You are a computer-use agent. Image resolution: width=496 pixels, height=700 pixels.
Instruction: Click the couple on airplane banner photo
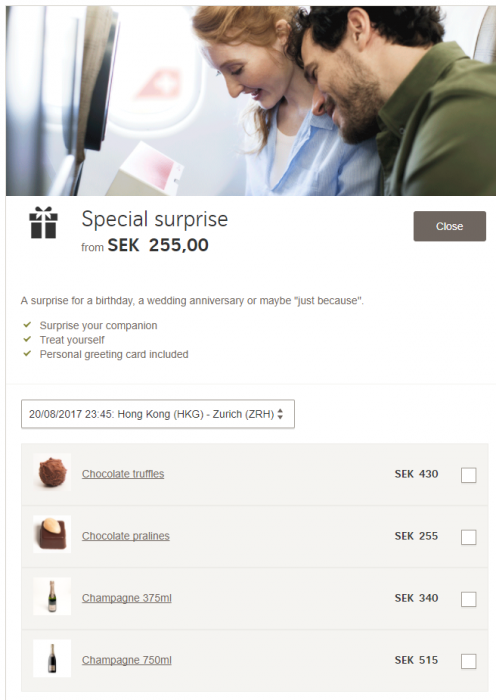(251, 100)
